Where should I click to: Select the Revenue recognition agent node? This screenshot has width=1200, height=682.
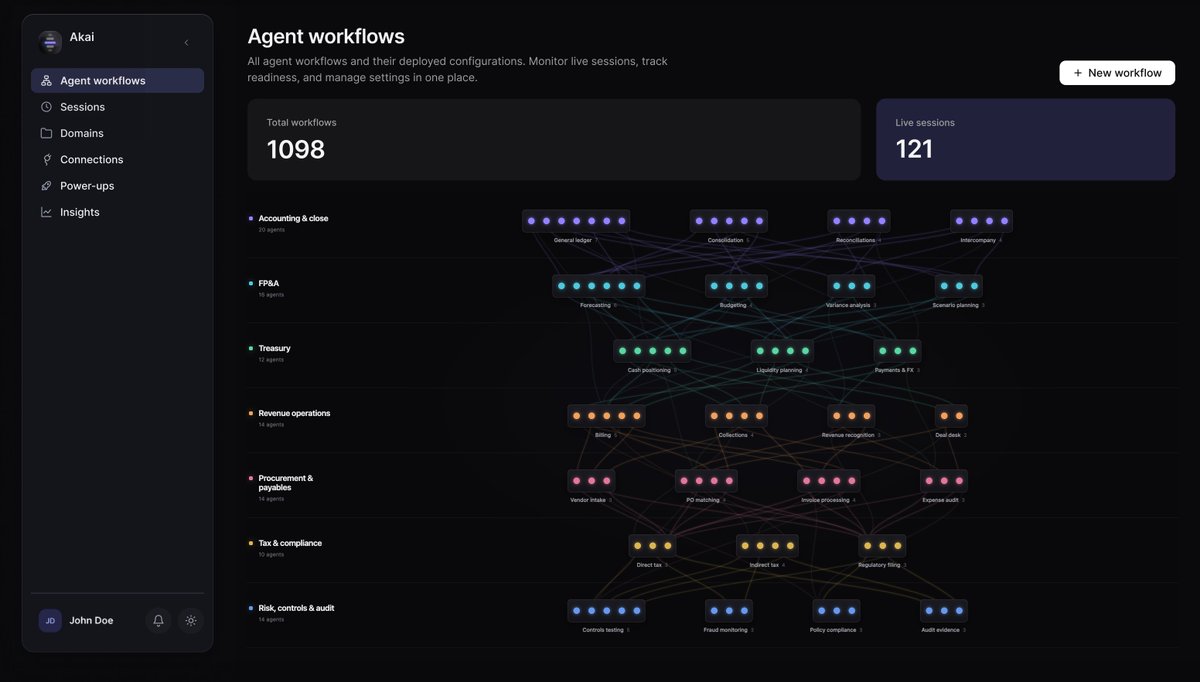[851, 416]
